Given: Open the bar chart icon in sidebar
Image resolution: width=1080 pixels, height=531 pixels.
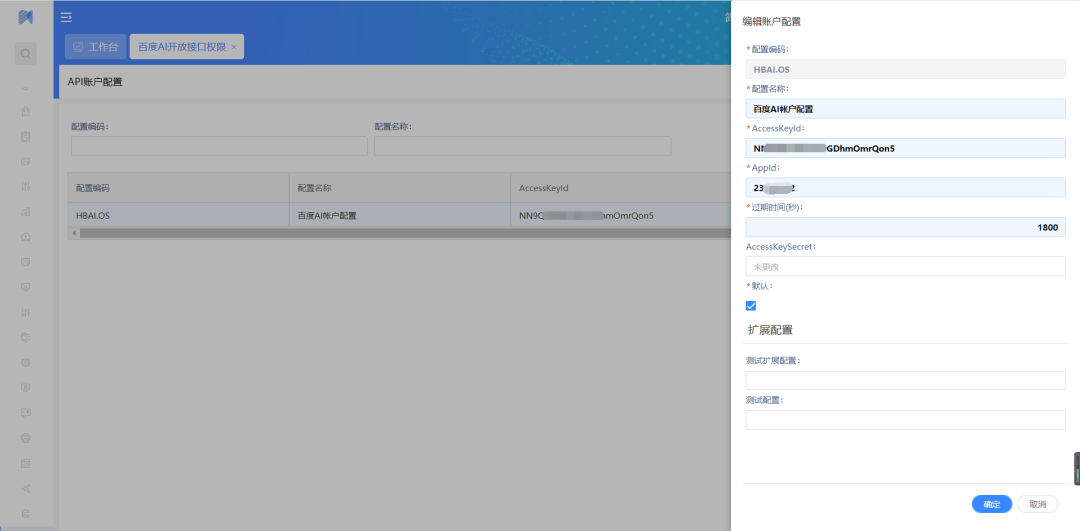Looking at the screenshot, I should (x=26, y=212).
